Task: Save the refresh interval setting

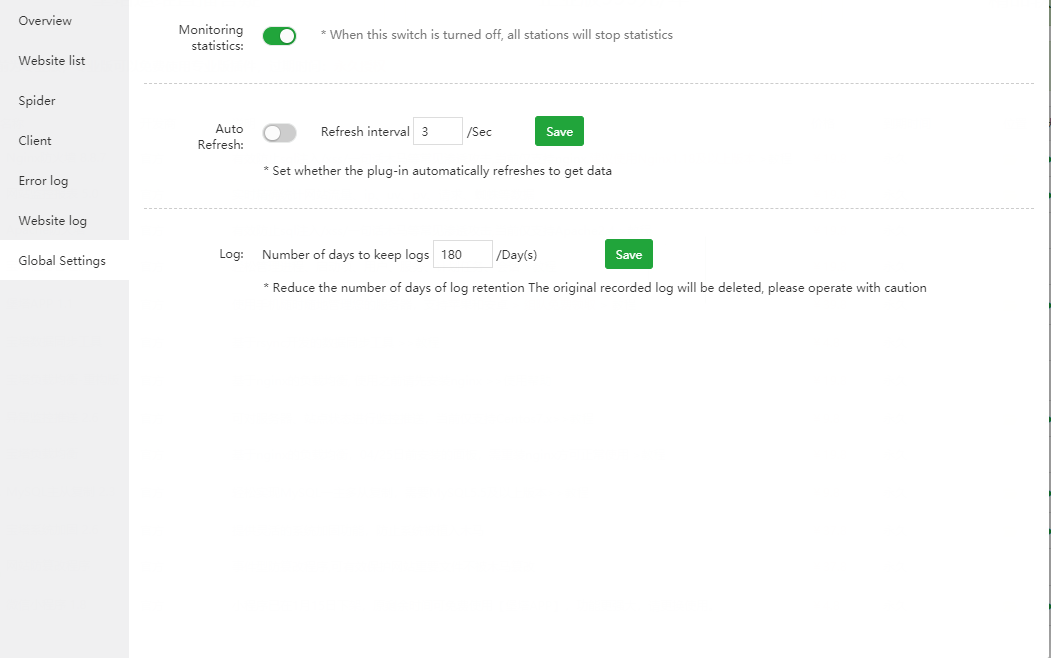Action: [x=559, y=132]
